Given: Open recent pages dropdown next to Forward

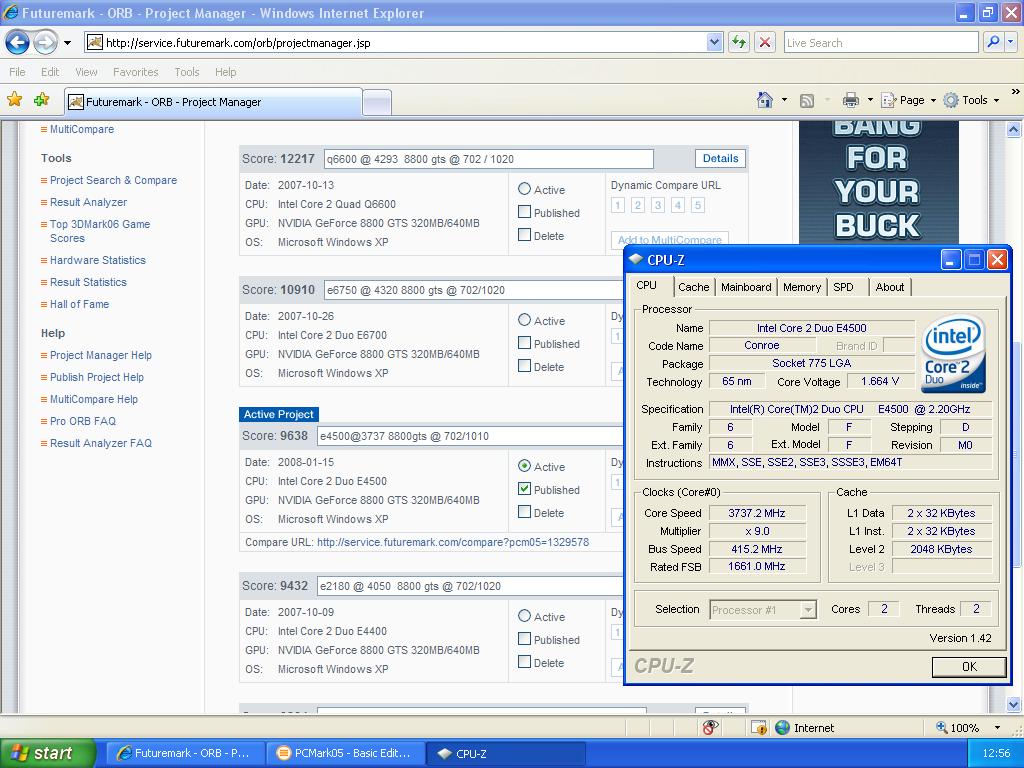Looking at the screenshot, I should pyautogui.click(x=67, y=43).
